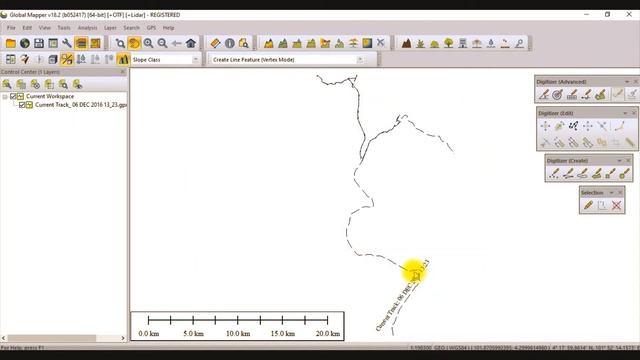Select the Zoom tool with rectangle icon

(120, 43)
